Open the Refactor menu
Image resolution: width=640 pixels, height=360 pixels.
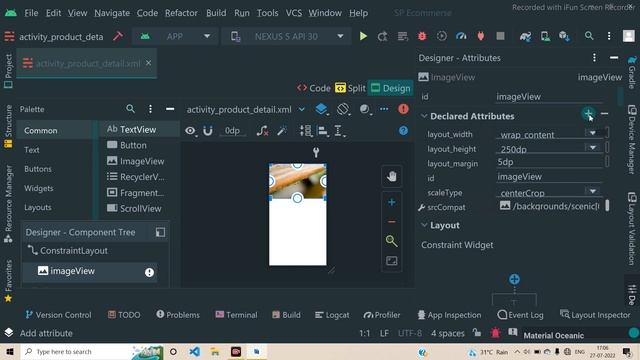pyautogui.click(x=181, y=13)
